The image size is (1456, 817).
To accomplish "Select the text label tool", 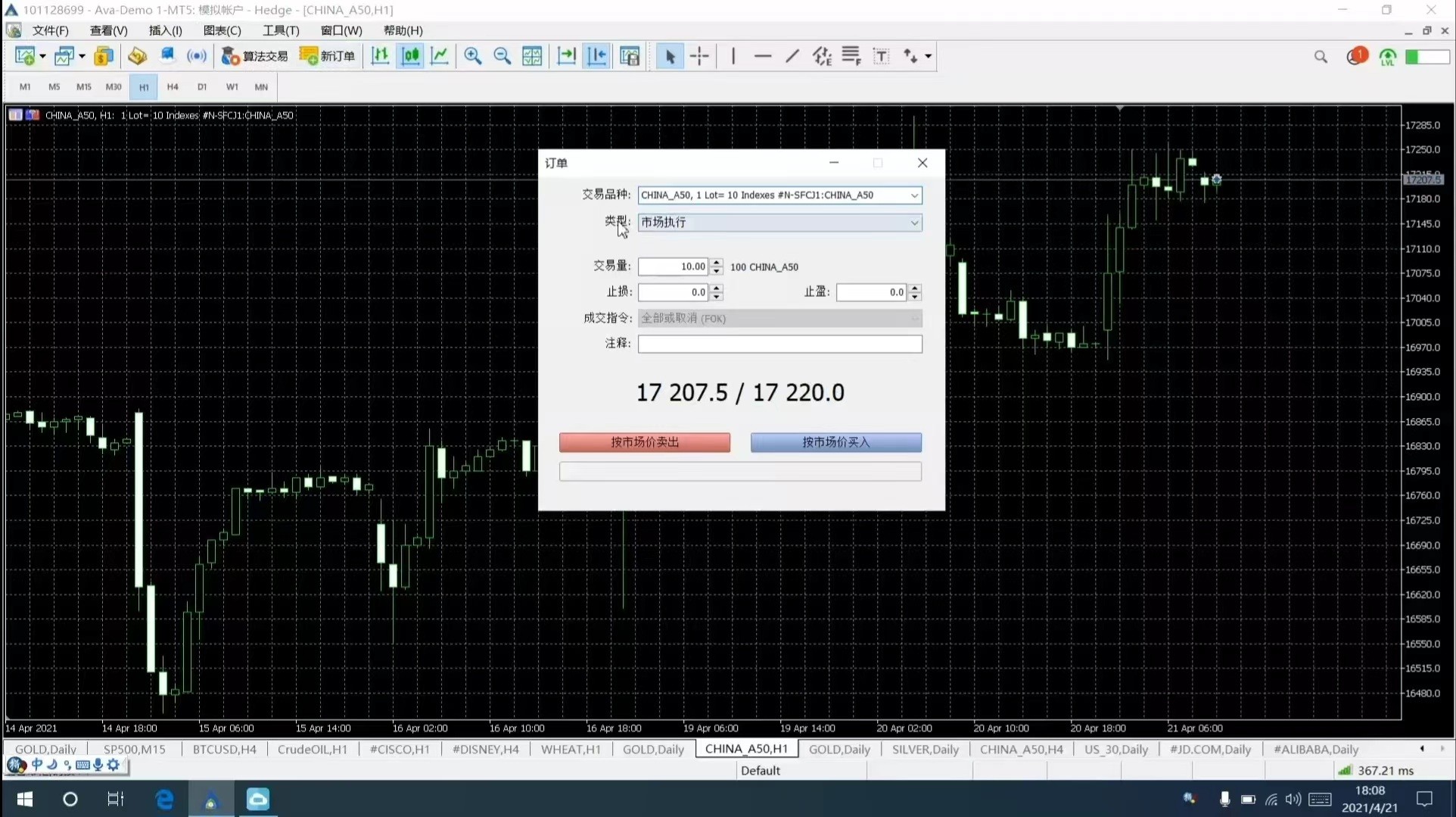I will (x=881, y=56).
